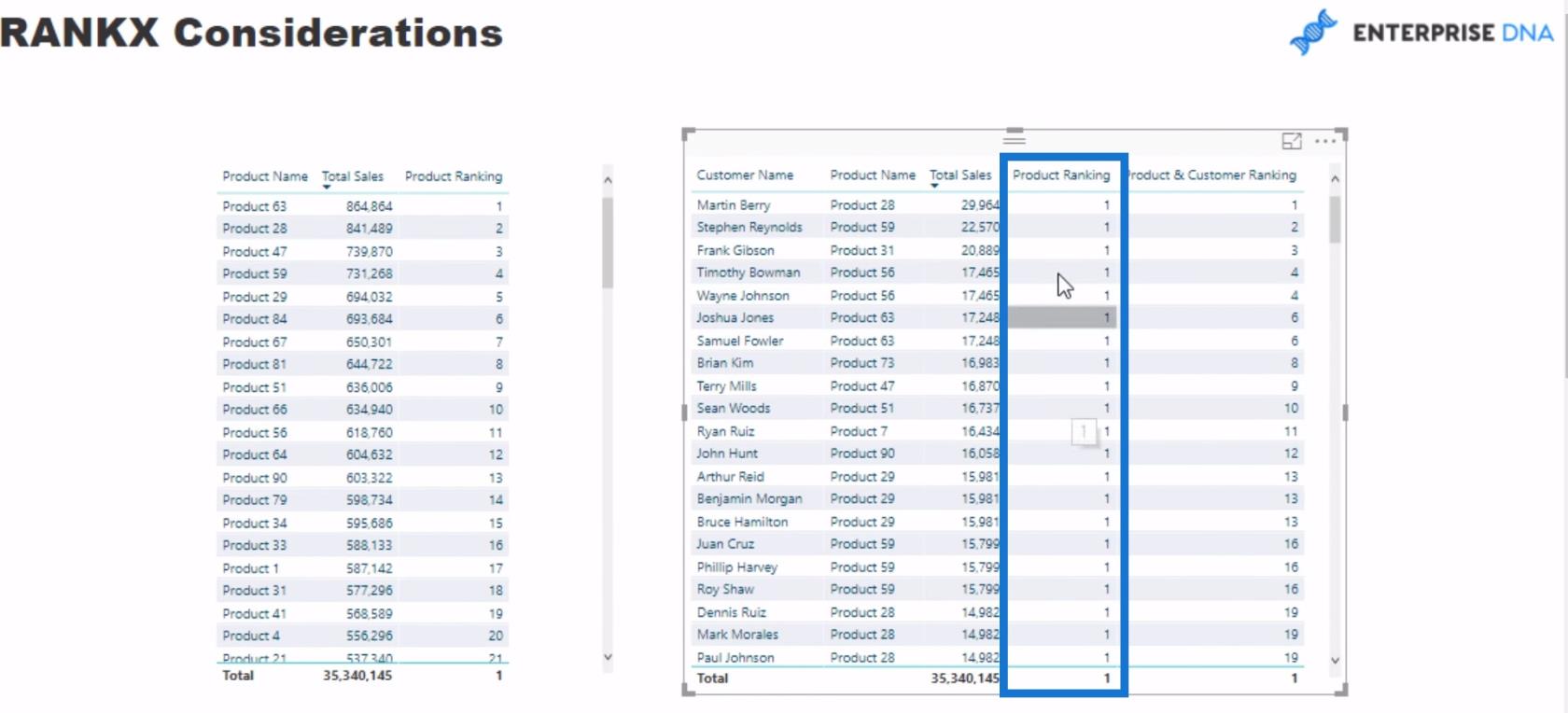Select customer Wayne Johnson
1568x713 pixels.
click(x=743, y=296)
